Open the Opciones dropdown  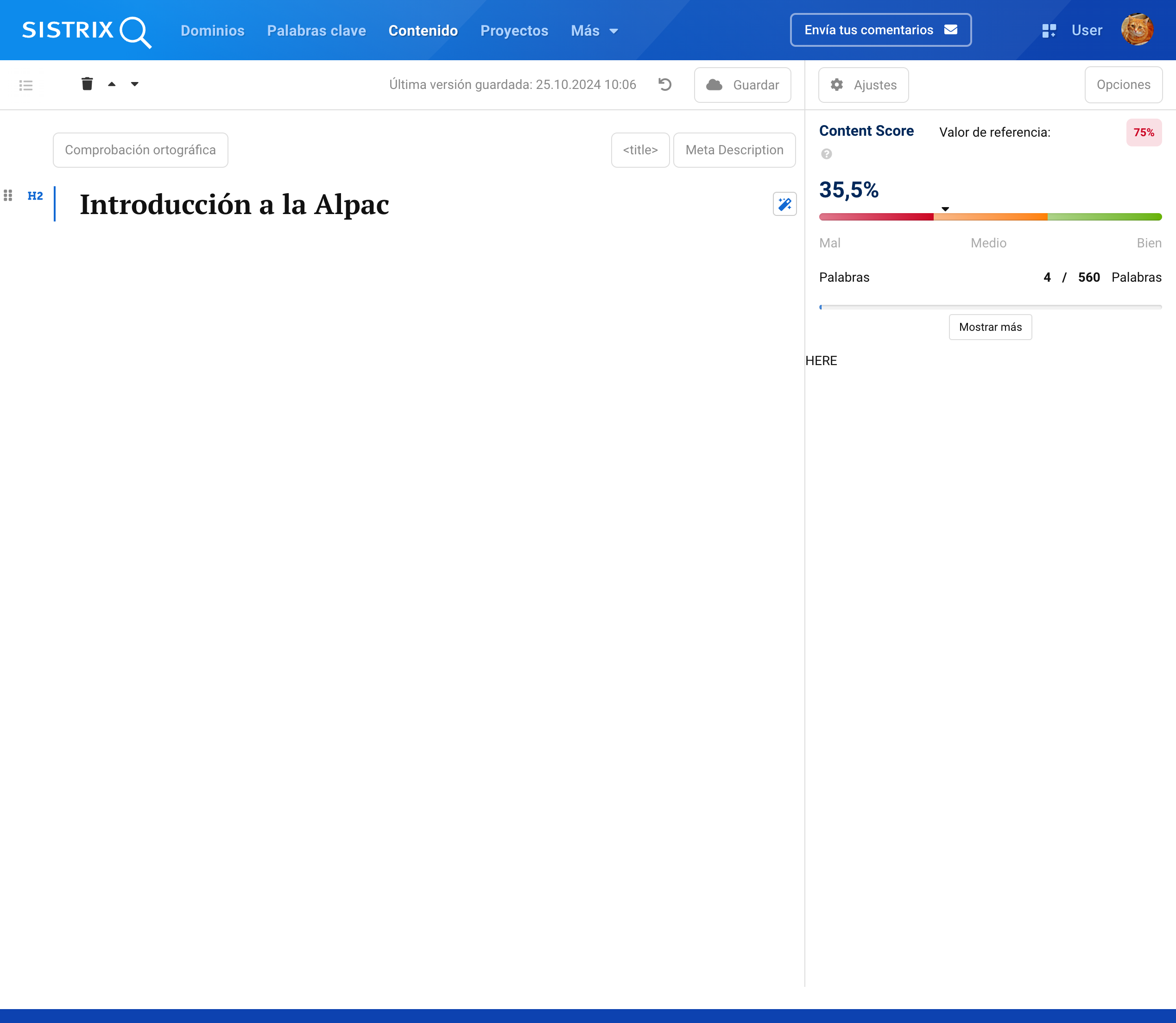point(1123,85)
